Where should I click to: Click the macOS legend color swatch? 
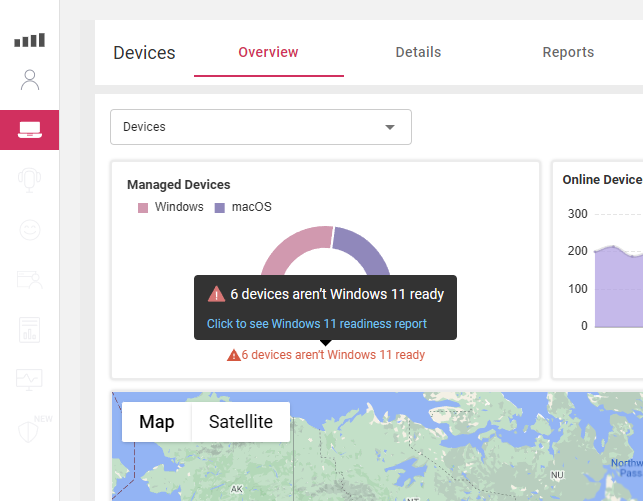click(219, 208)
